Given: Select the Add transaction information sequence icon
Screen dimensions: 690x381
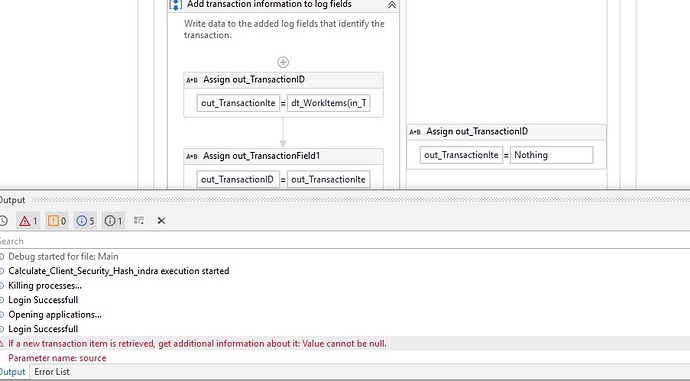Looking at the screenshot, I should coord(176,5).
